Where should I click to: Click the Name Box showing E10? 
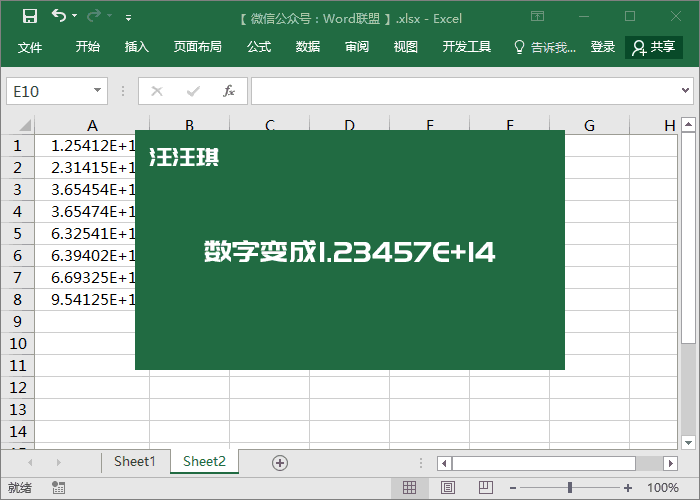49,92
